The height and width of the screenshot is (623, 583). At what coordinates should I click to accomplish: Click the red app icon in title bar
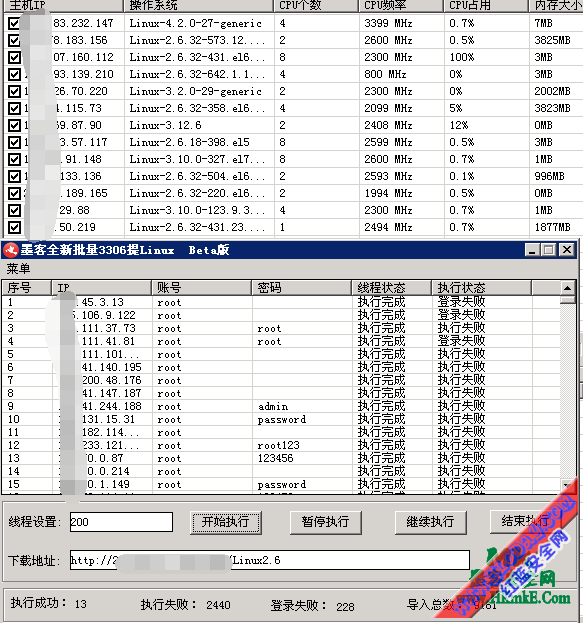10,250
